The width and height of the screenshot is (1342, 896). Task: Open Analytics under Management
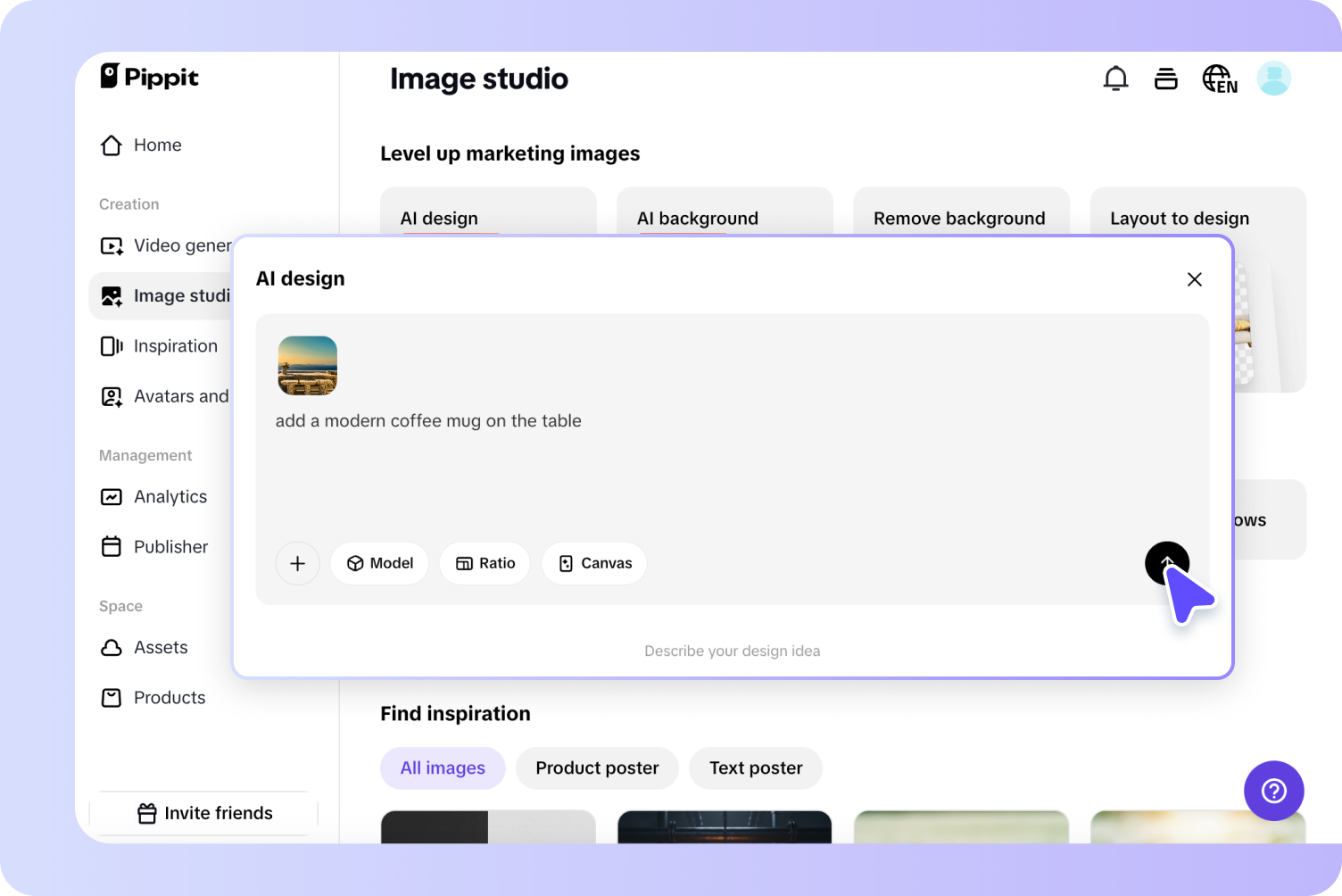pyautogui.click(x=170, y=496)
